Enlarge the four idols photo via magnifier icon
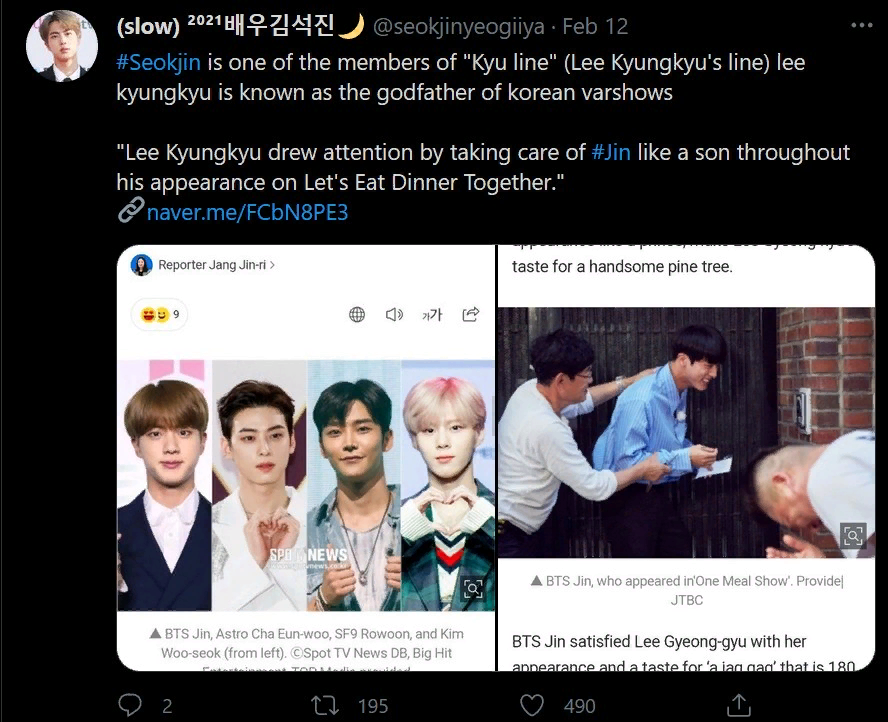This screenshot has height=722, width=888. pyautogui.click(x=473, y=589)
